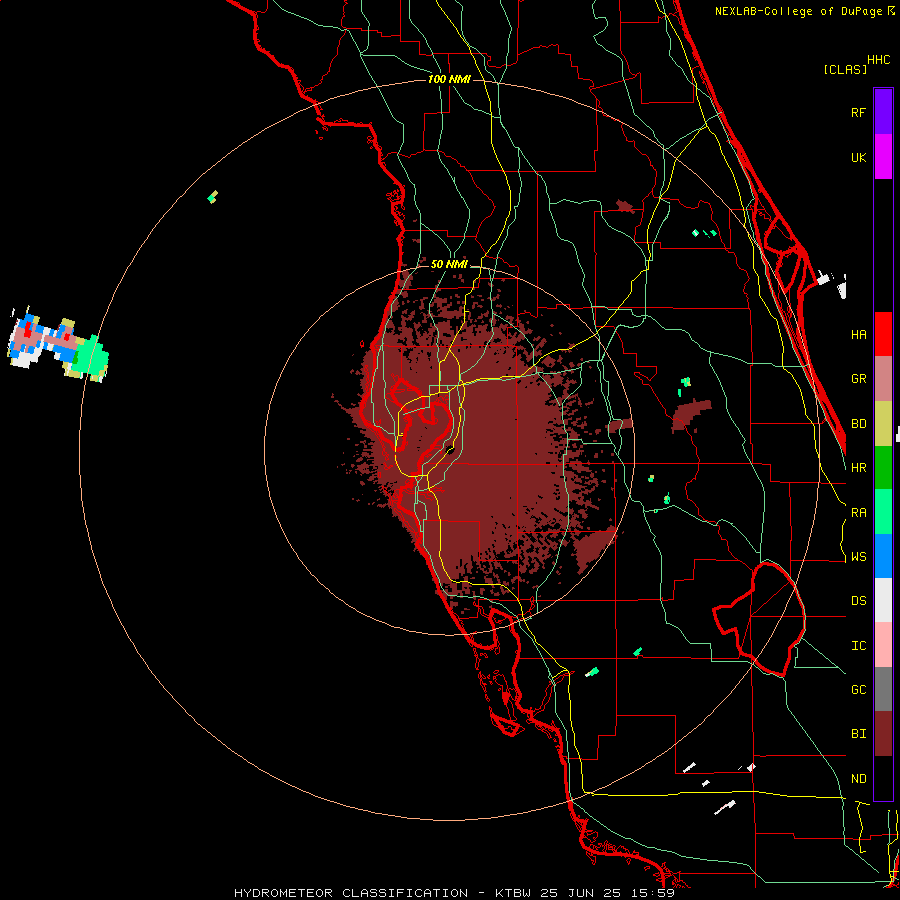Click the RF legend label

(858, 112)
